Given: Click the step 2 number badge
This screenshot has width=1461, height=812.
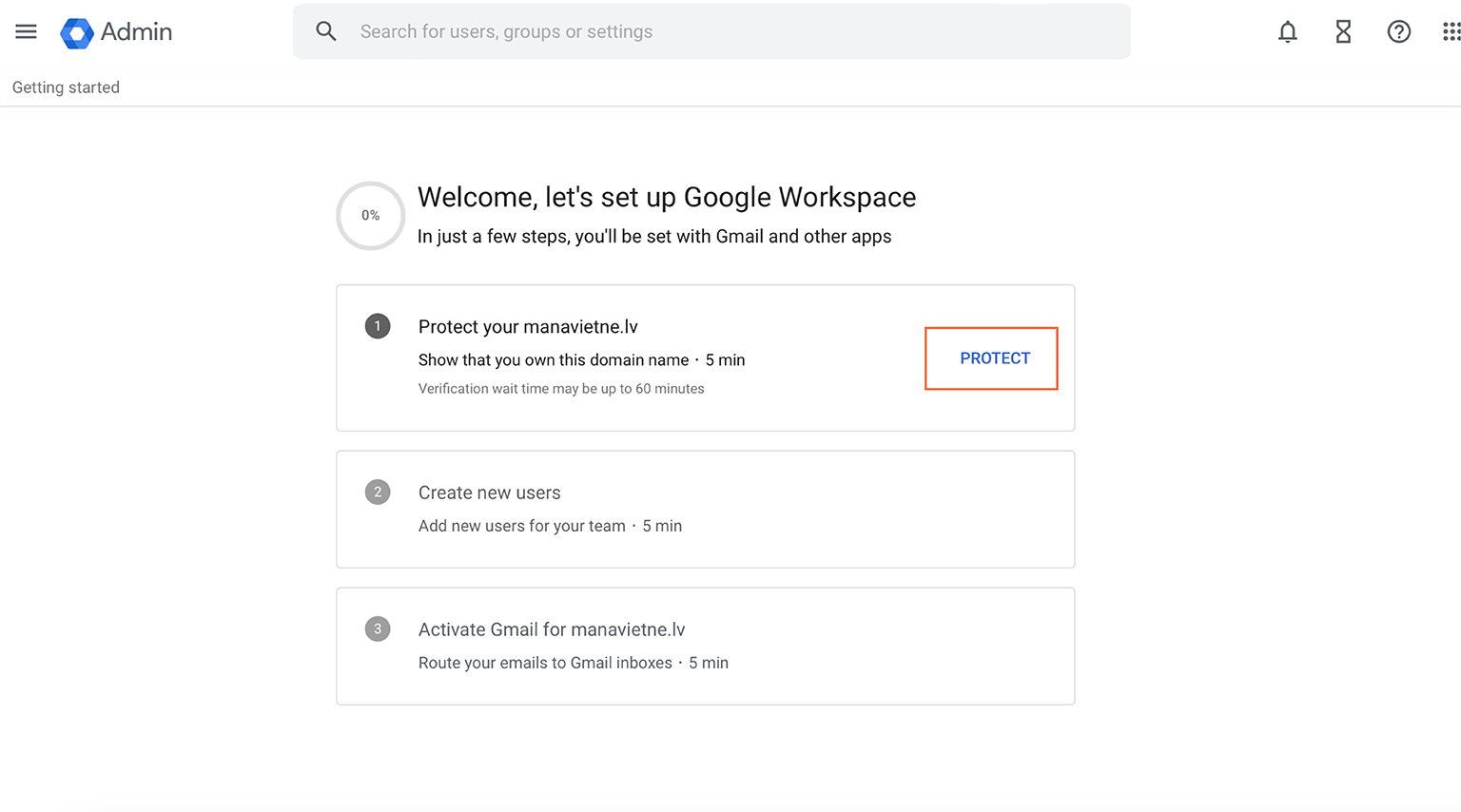Looking at the screenshot, I should point(378,492).
